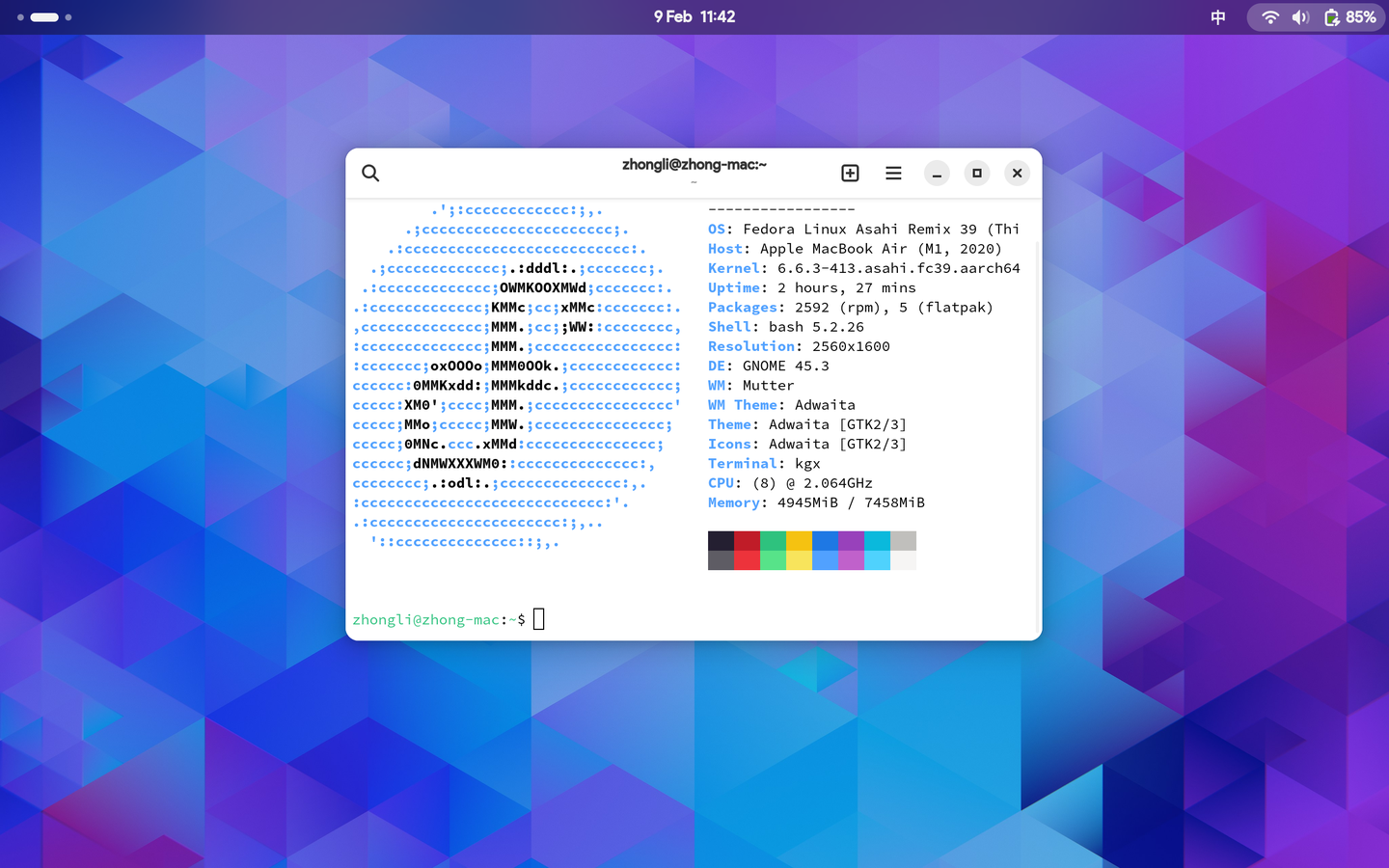Click the terminal title zhongli@zhong-mac:~

pyautogui.click(x=694, y=165)
